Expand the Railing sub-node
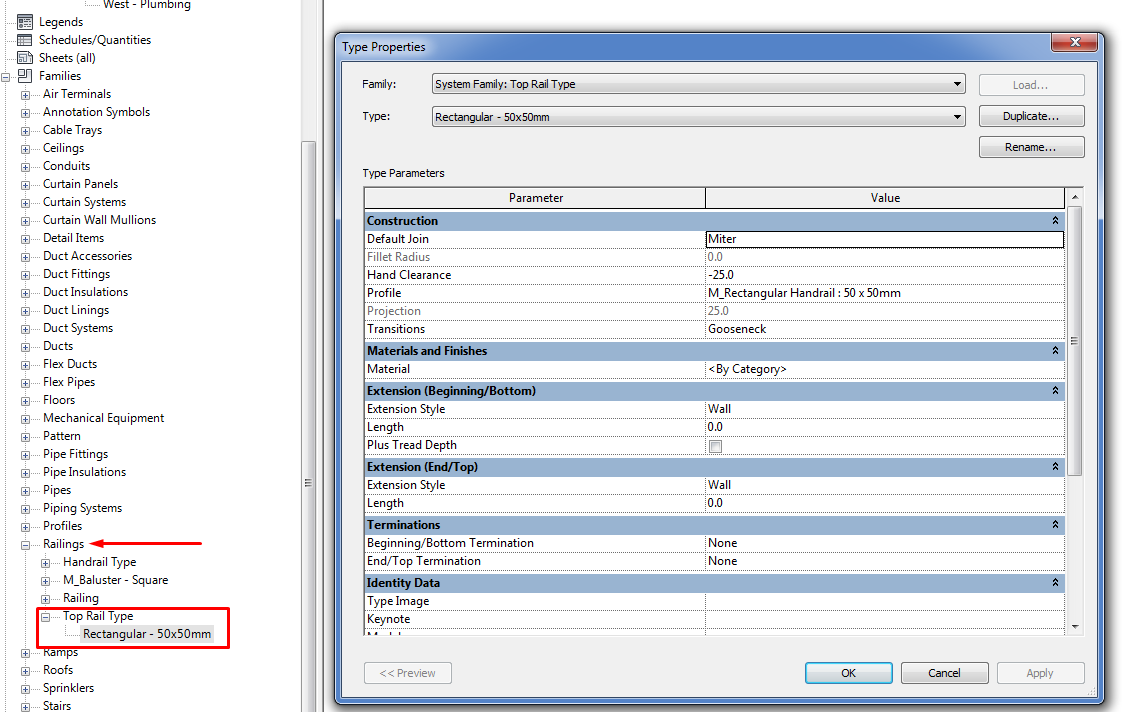Screen dimensions: 1142x712 [45, 599]
